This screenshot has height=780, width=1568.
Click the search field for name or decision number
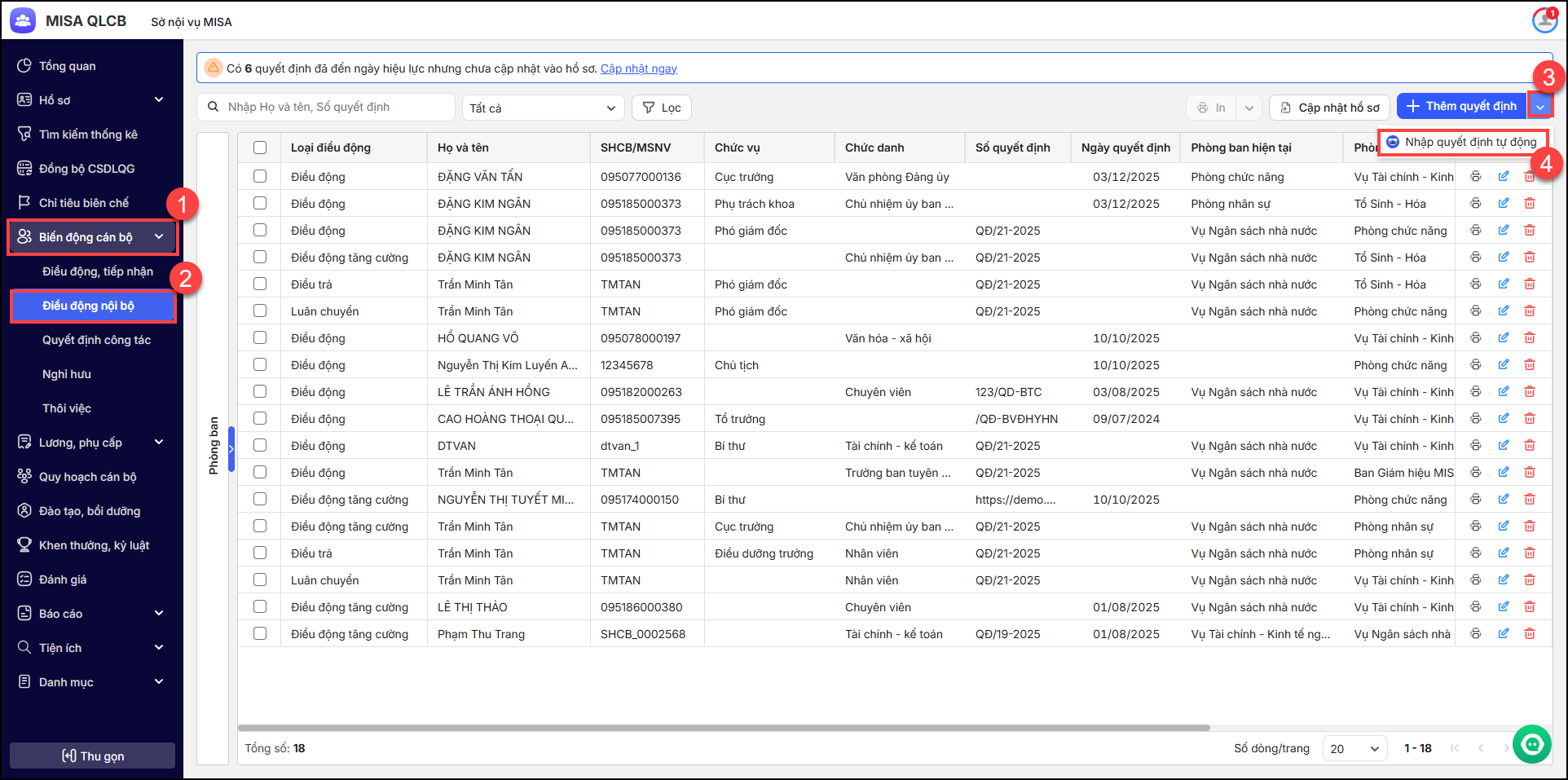point(334,107)
